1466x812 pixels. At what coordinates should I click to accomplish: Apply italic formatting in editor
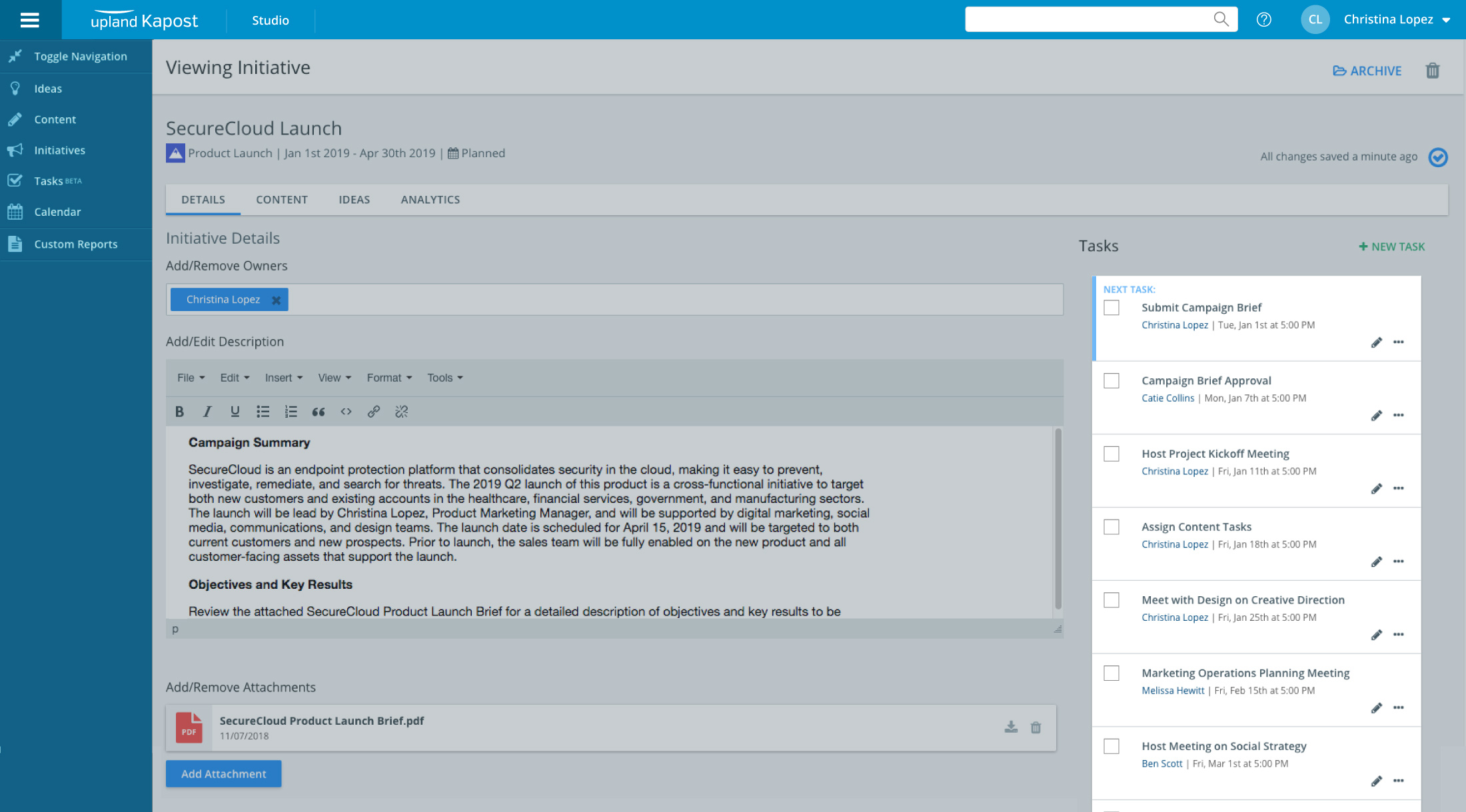tap(207, 412)
